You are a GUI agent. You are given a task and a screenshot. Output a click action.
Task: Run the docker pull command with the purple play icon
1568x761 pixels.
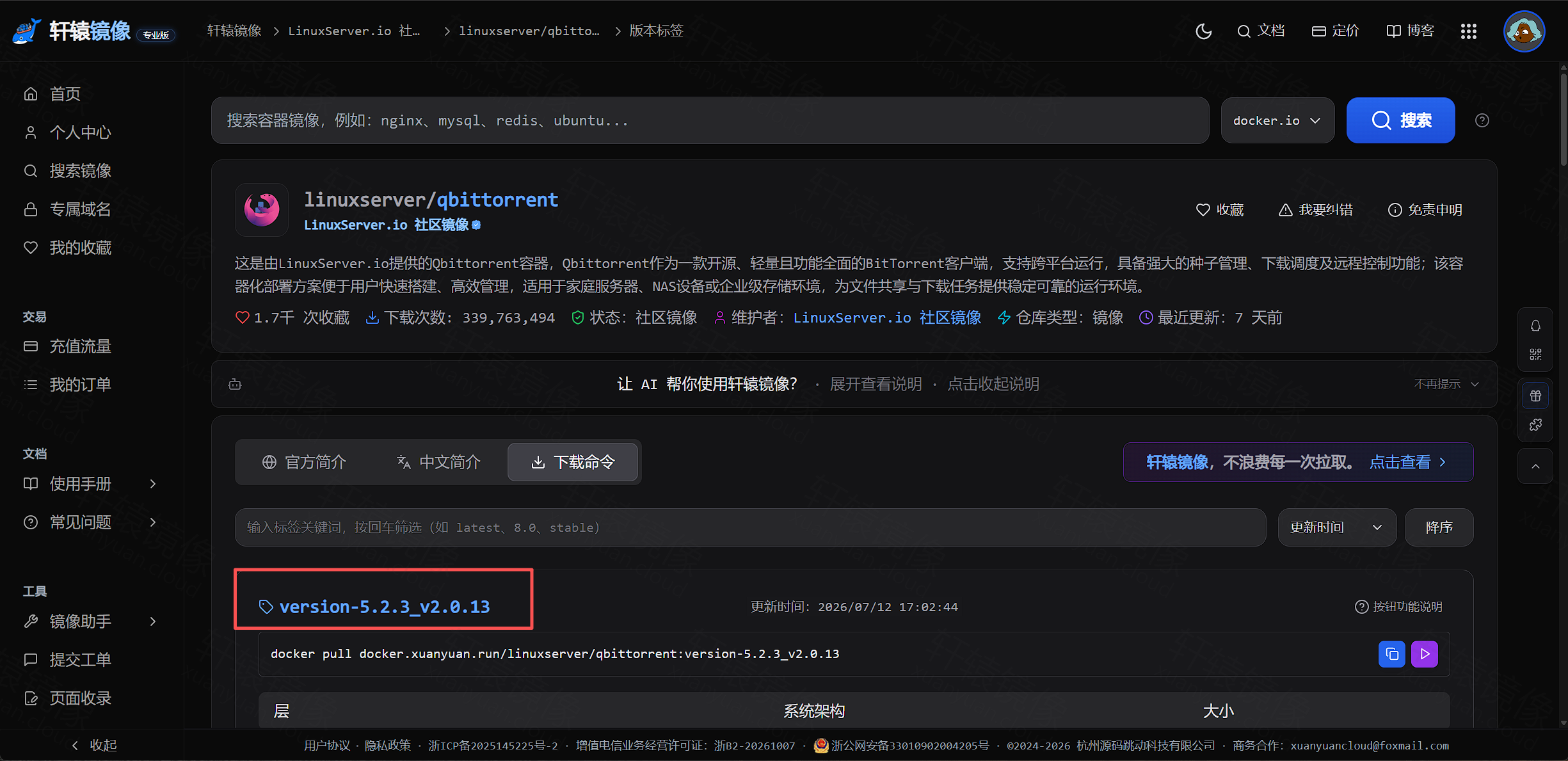(x=1425, y=653)
